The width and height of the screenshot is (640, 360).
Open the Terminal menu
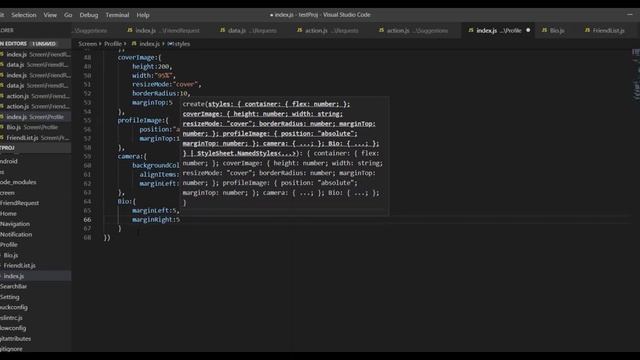pyautogui.click(x=117, y=15)
